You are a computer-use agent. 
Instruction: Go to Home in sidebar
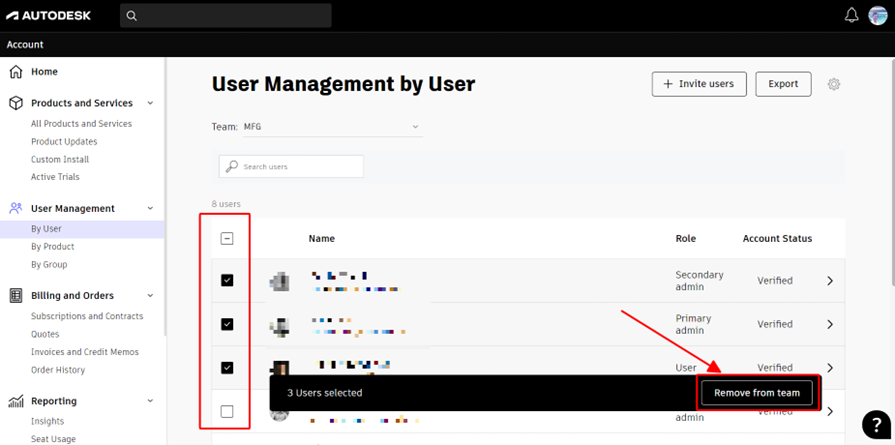pyautogui.click(x=45, y=72)
